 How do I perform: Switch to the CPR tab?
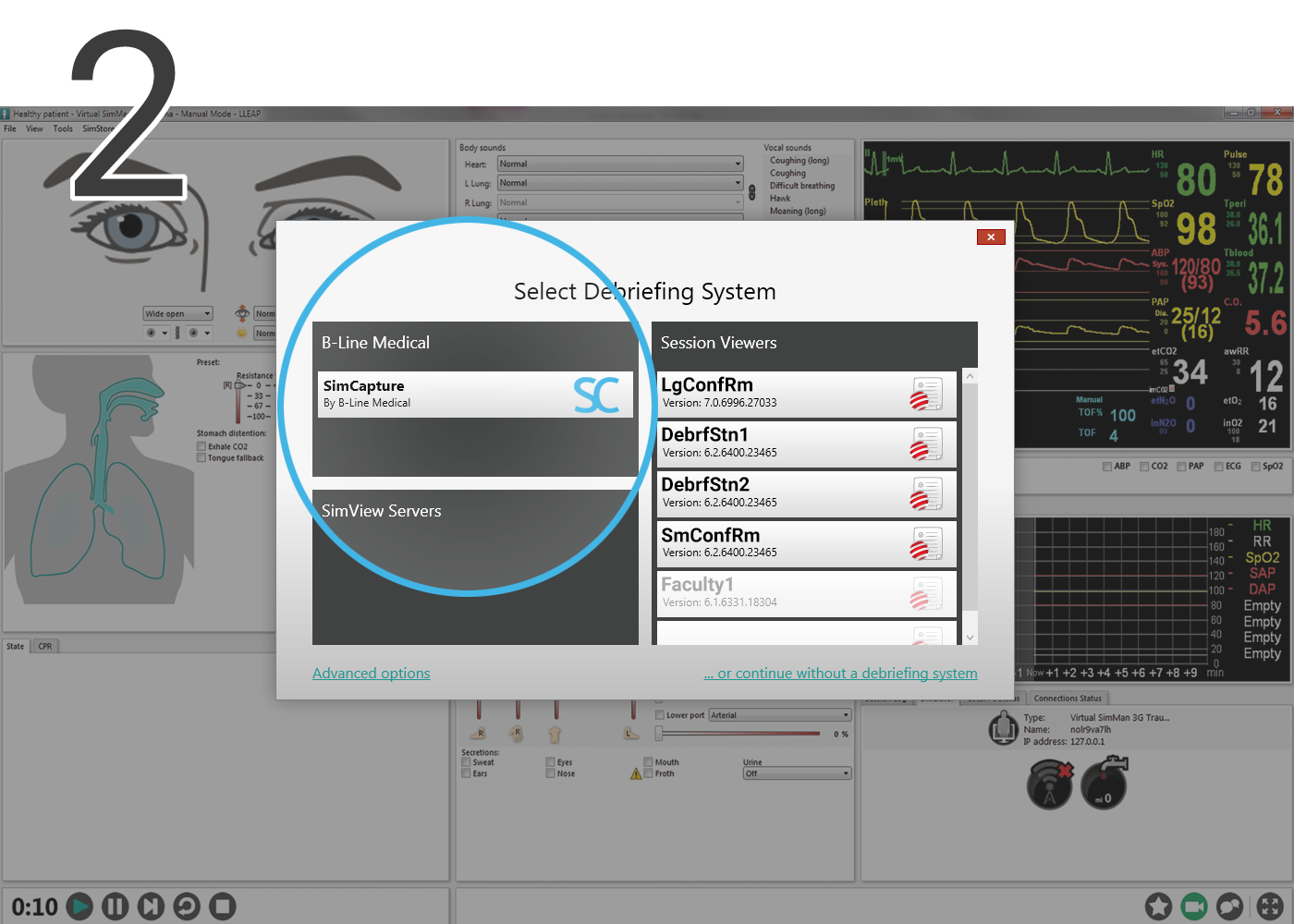(x=45, y=646)
